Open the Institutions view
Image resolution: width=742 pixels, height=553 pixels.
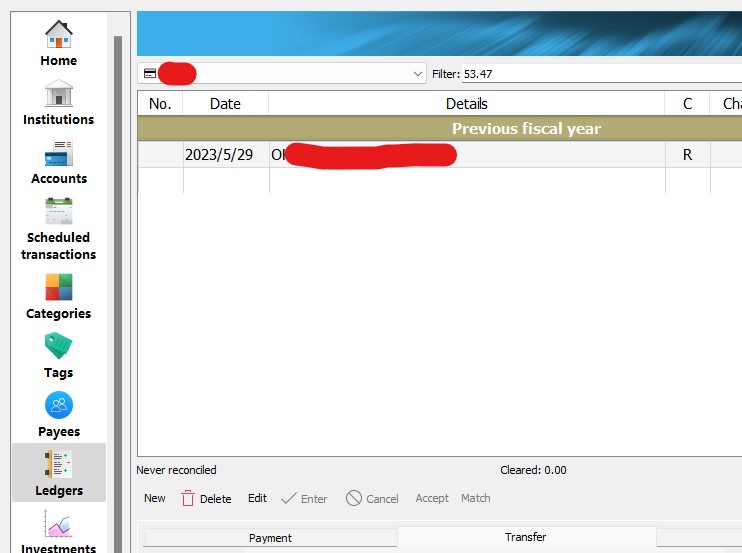(59, 102)
